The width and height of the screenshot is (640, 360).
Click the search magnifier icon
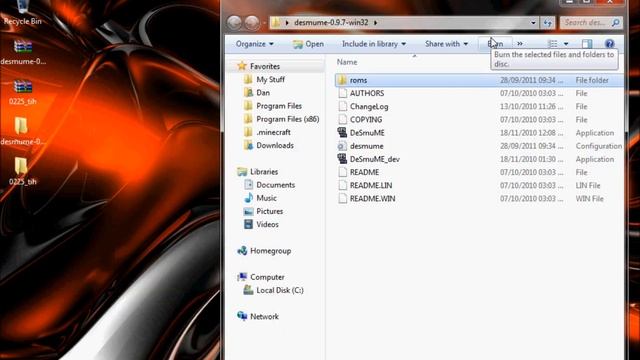click(616, 23)
